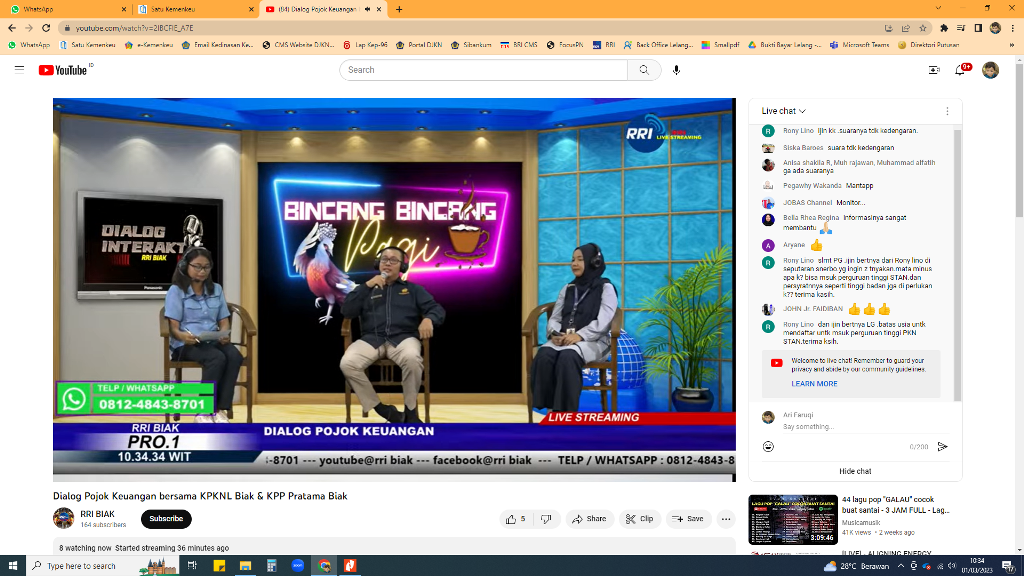Screen dimensions: 1024x576
Task: Open more actions menu beside Save
Action: pyautogui.click(x=726, y=519)
